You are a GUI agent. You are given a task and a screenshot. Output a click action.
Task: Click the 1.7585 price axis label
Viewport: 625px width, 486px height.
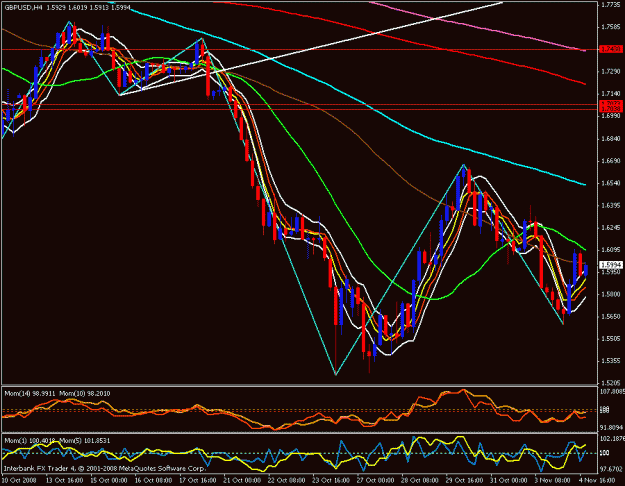[611, 27]
